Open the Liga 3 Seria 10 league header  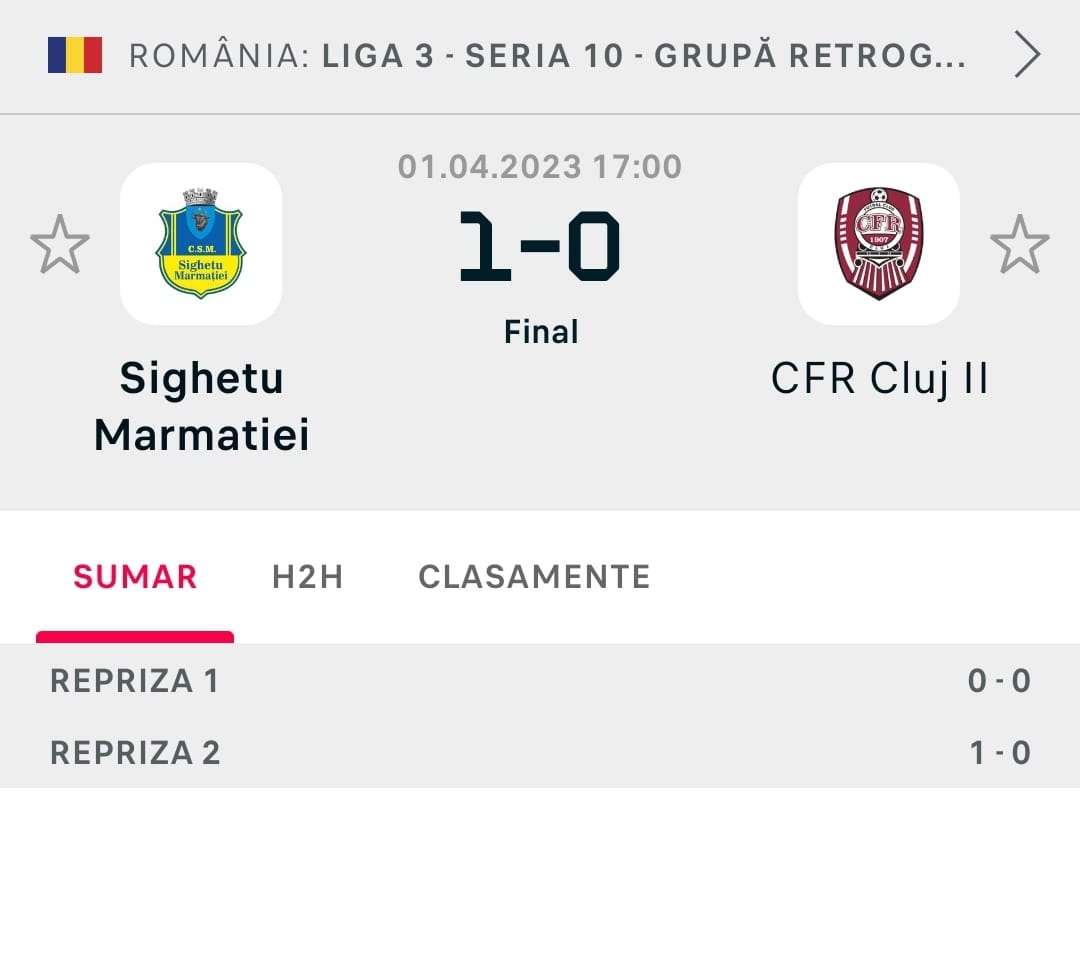[x=547, y=56]
